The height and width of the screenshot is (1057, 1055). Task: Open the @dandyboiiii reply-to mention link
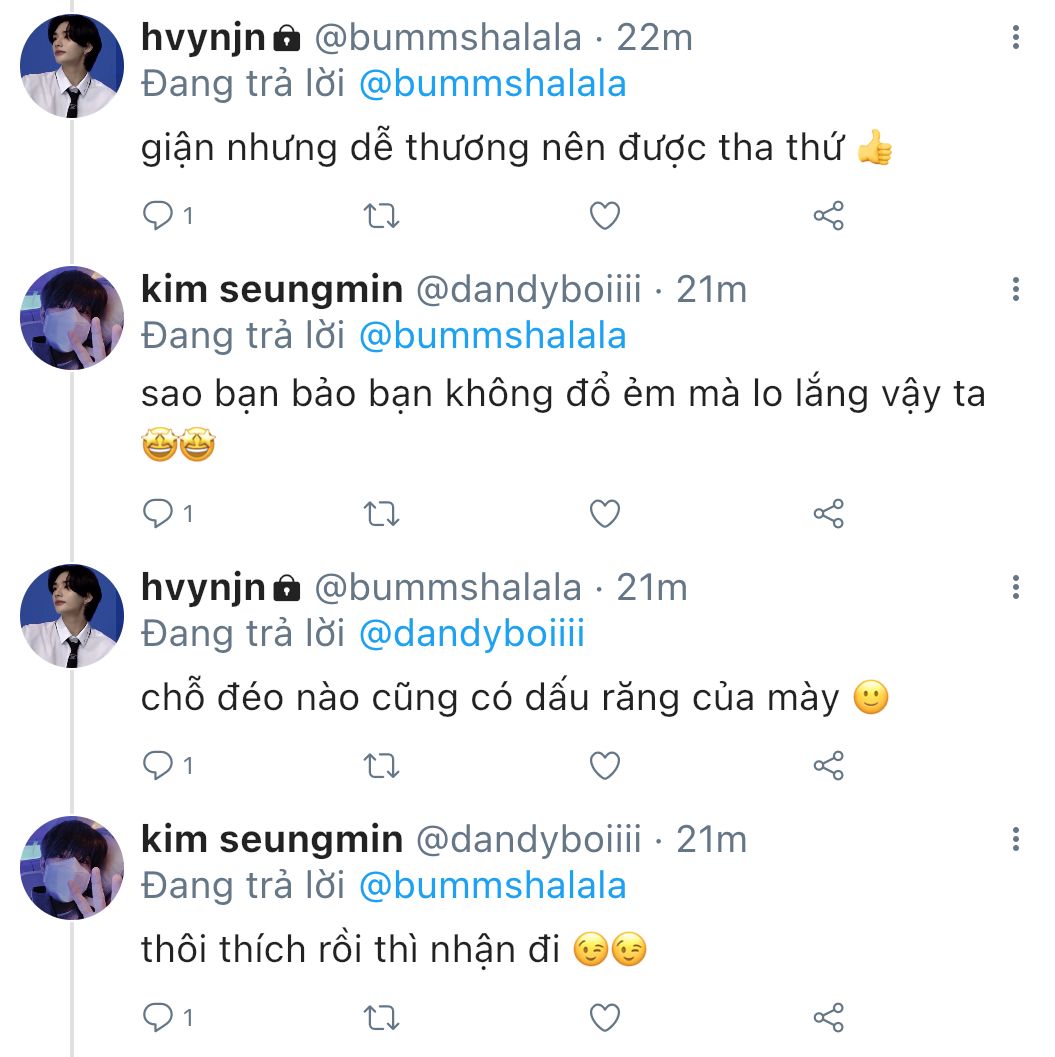click(x=471, y=634)
